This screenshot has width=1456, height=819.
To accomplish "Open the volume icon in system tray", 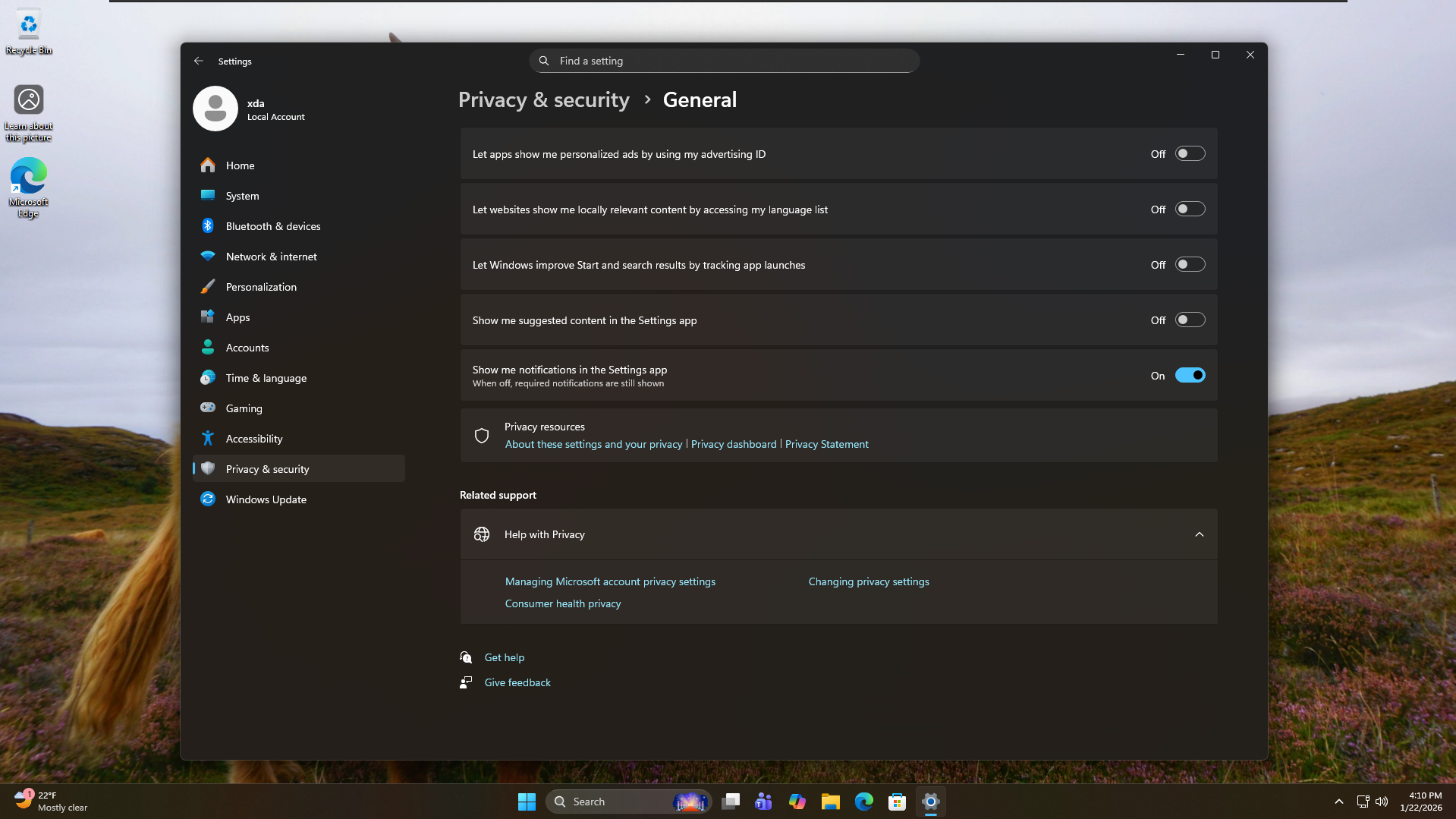I will (x=1382, y=802).
